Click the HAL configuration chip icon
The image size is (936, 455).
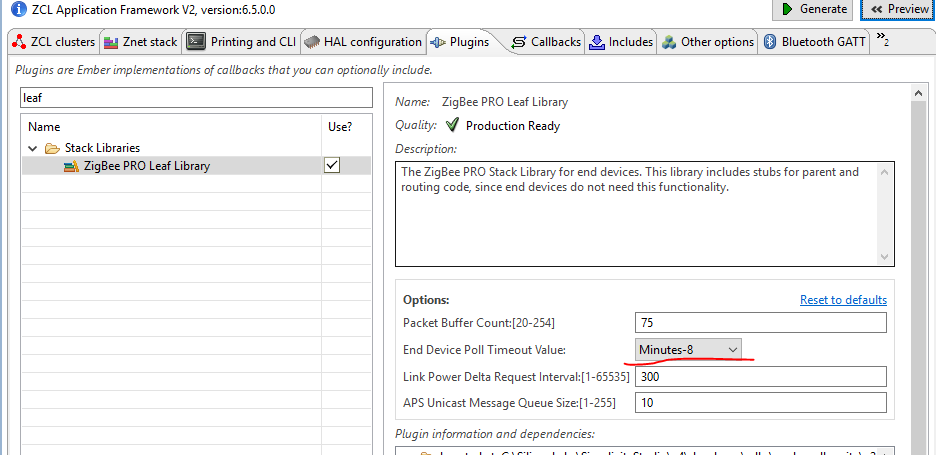tap(313, 42)
